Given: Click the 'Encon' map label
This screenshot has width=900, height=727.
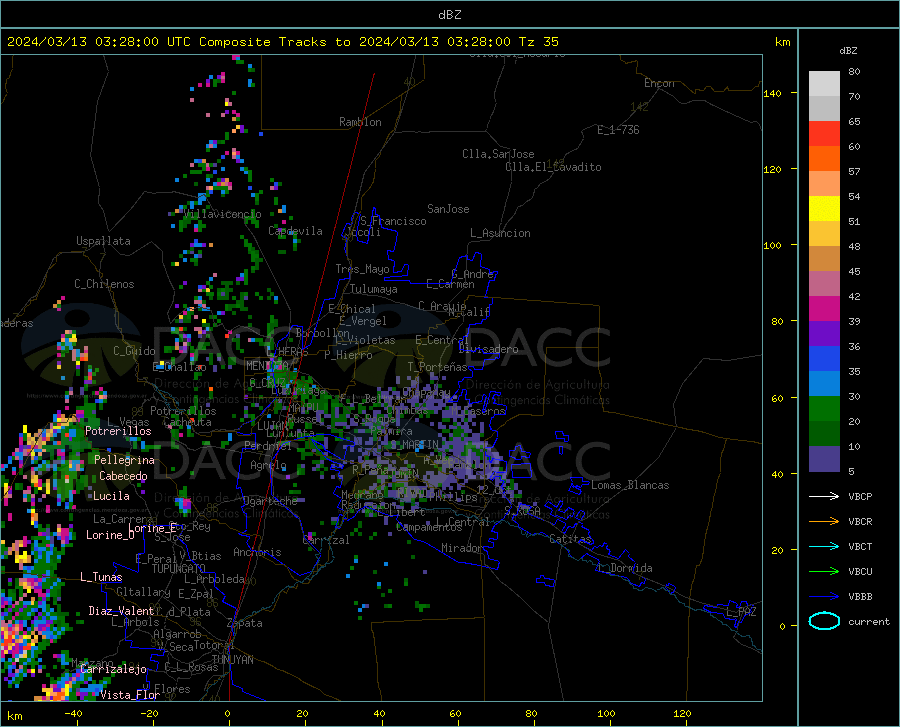Looking at the screenshot, I should pos(659,83).
